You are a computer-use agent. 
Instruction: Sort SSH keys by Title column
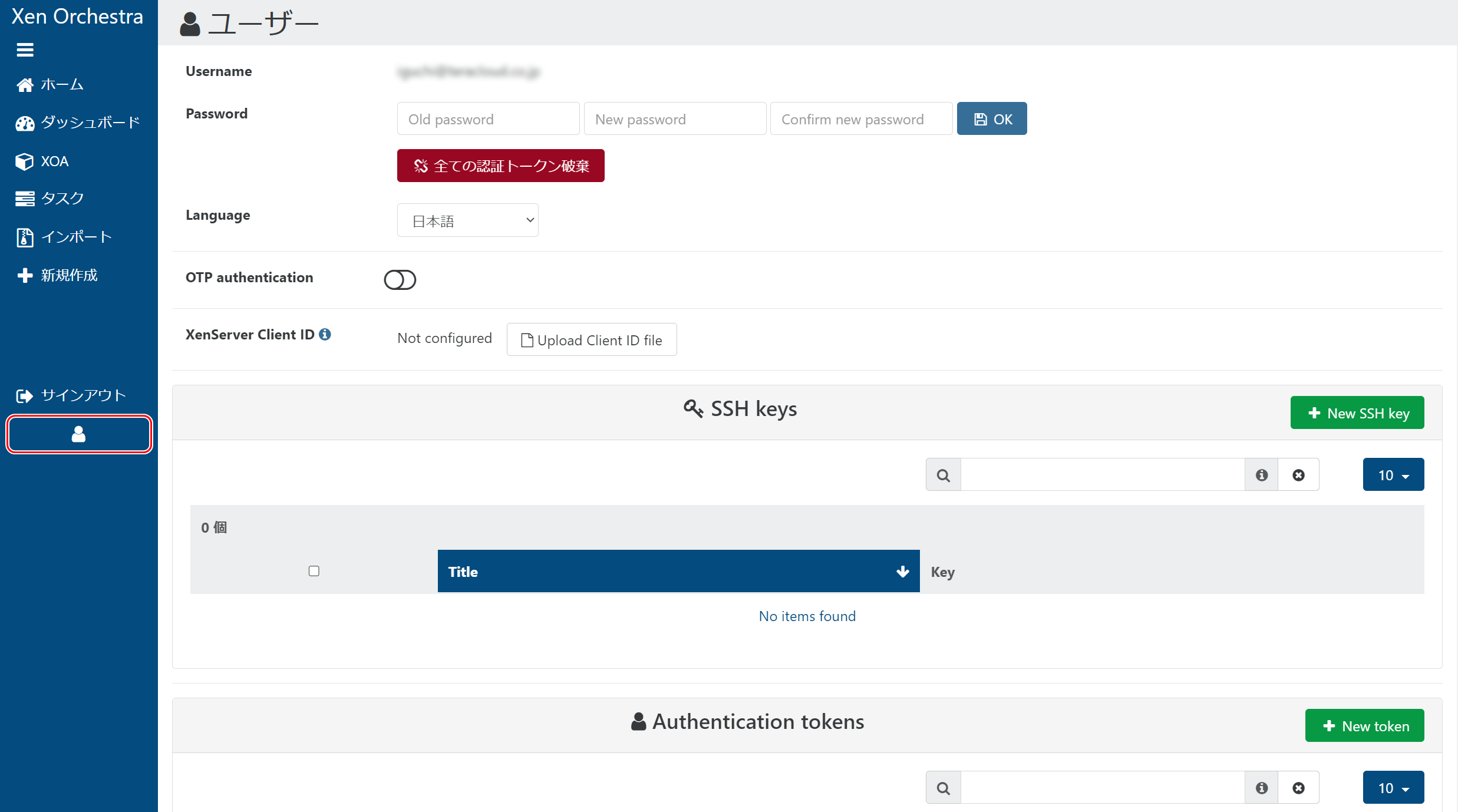(679, 572)
